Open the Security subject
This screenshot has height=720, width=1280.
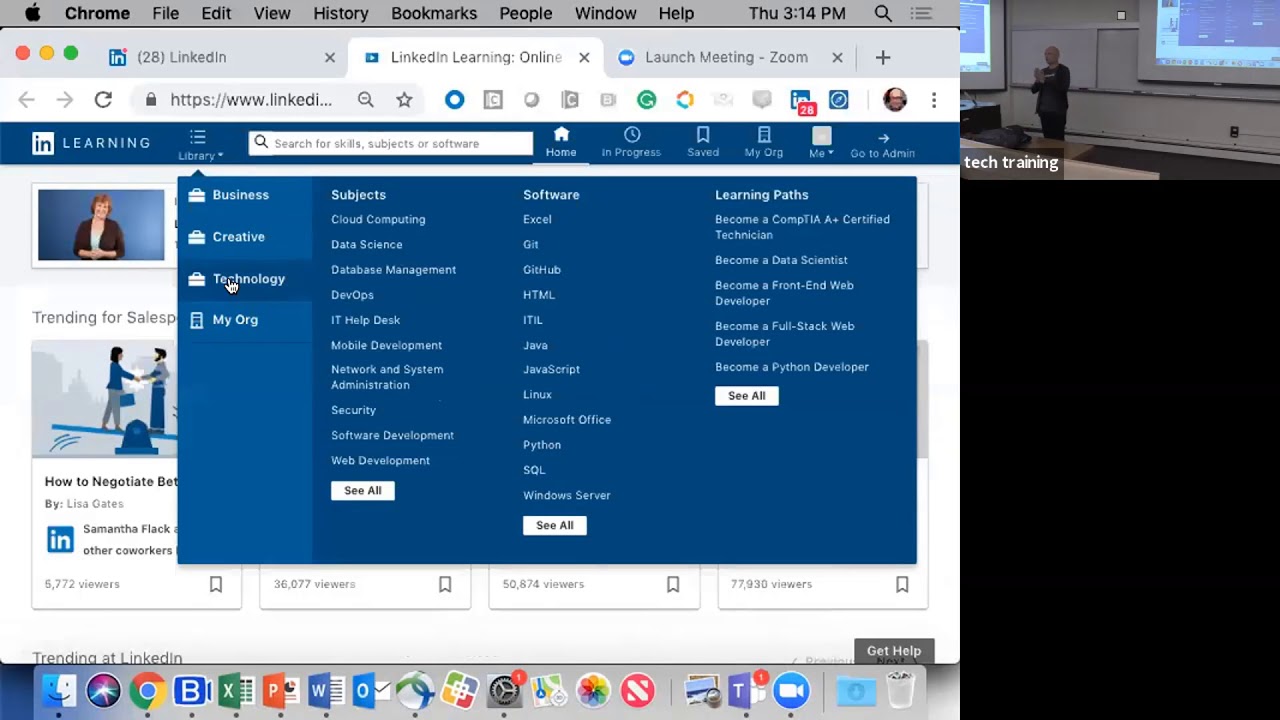tap(353, 410)
